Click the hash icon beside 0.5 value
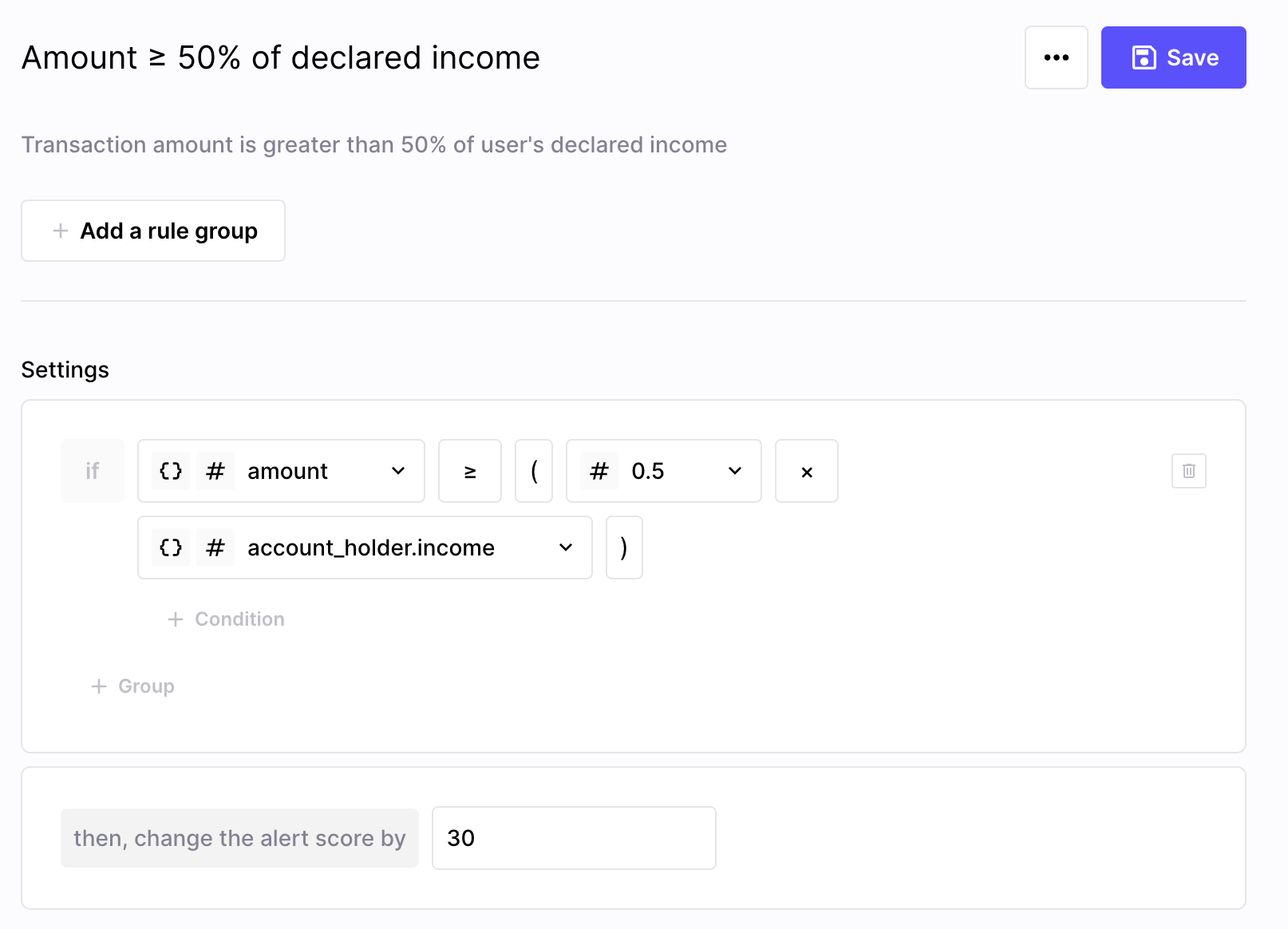This screenshot has width=1288, height=929. point(599,471)
